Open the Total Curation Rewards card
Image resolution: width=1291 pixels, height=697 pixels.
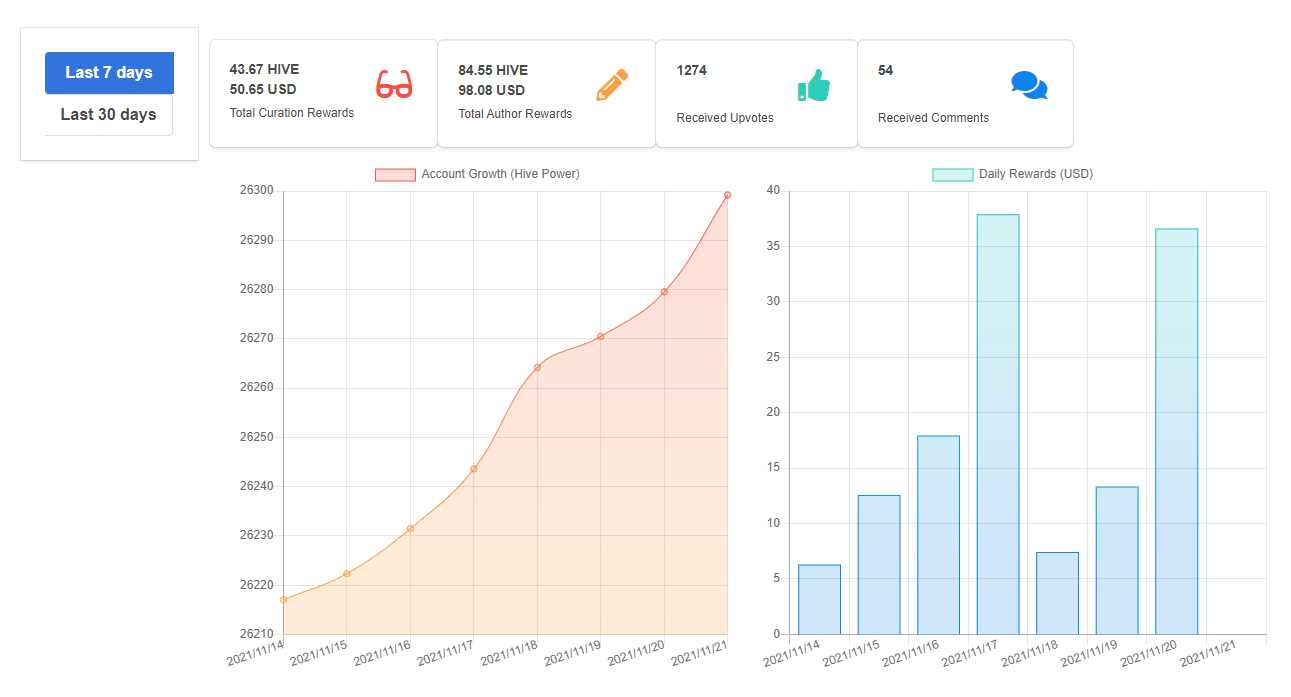[323, 93]
